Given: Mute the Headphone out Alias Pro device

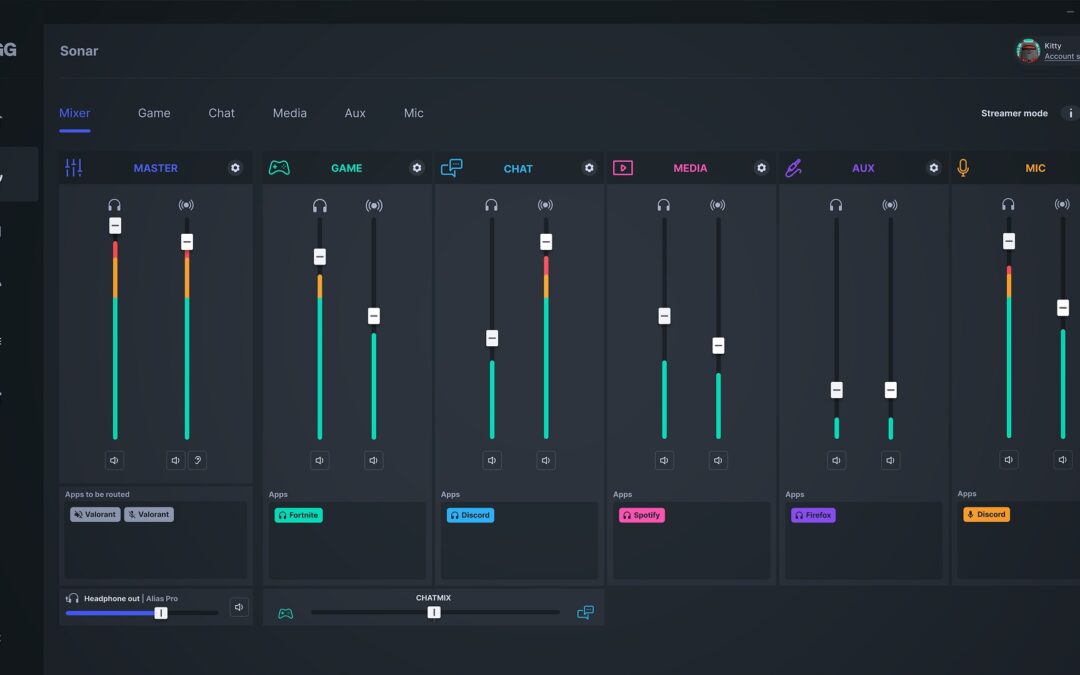Looking at the screenshot, I should pyautogui.click(x=239, y=607).
